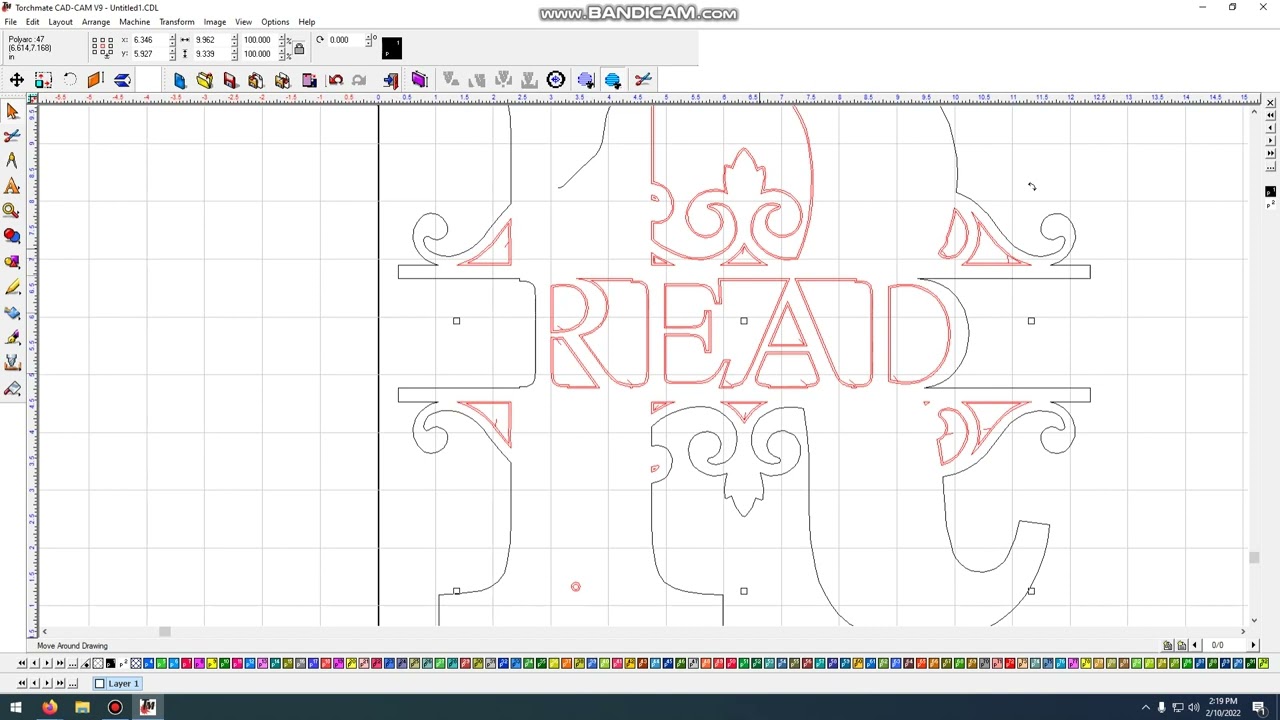Viewport: 1280px width, 720px height.
Task: Increase the rotation angle spinner
Action: point(370,37)
